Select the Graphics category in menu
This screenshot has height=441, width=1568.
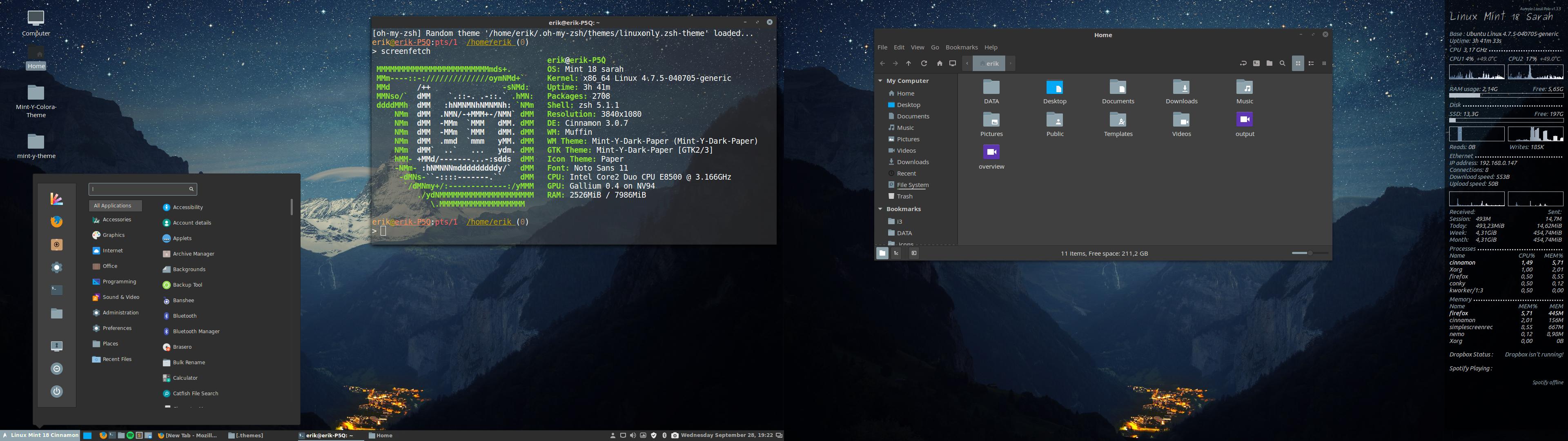coord(113,235)
